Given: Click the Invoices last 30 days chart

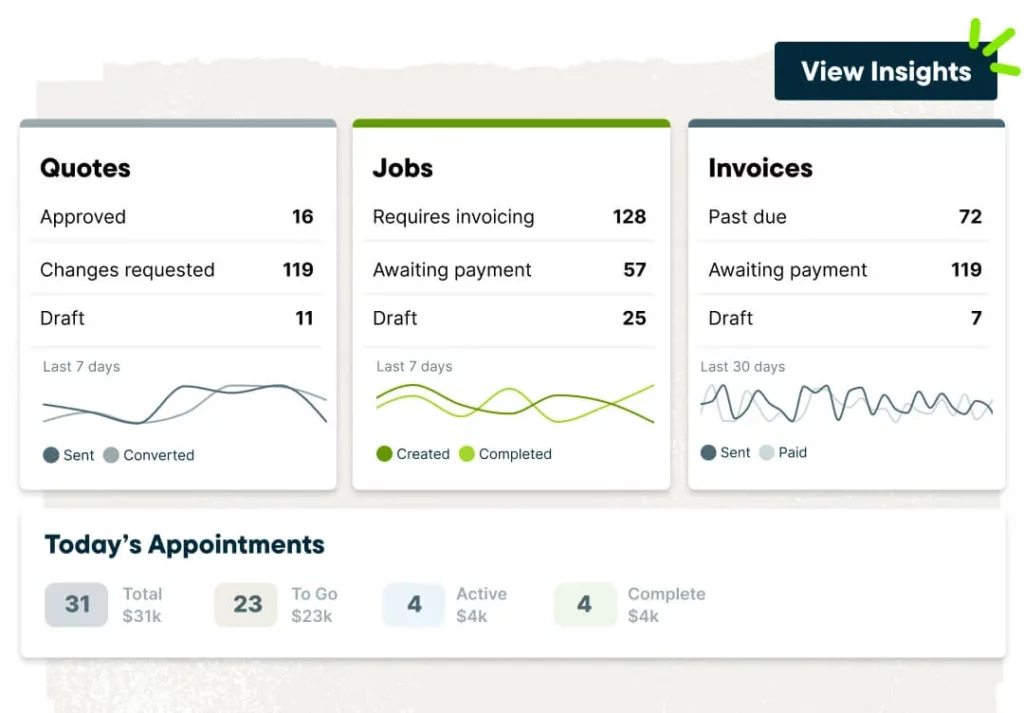Looking at the screenshot, I should coord(846,403).
